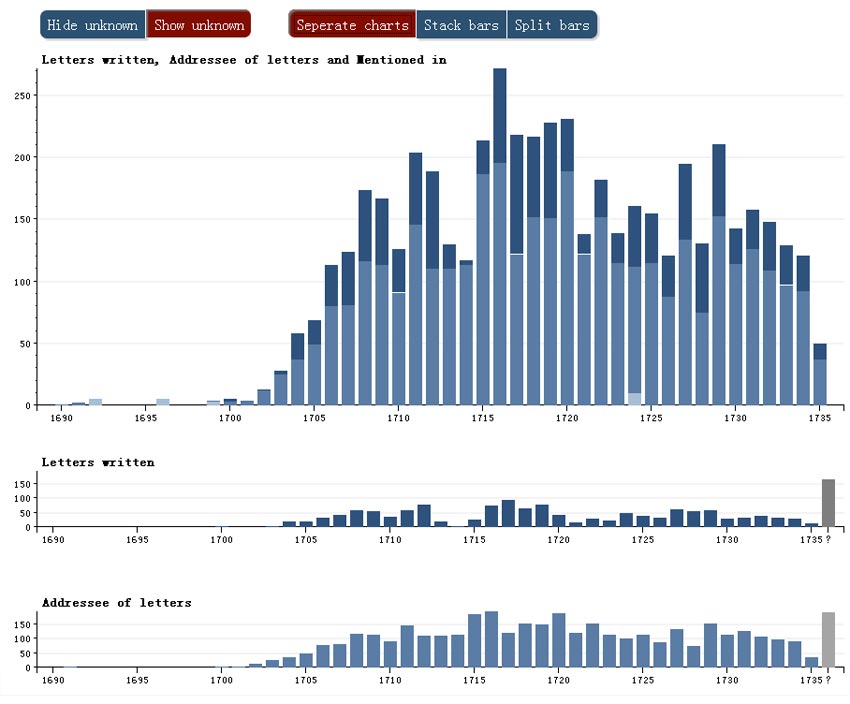Click the '1715' label in Addressee of letters chart
Viewport: 850px width, 704px height.
point(474,680)
